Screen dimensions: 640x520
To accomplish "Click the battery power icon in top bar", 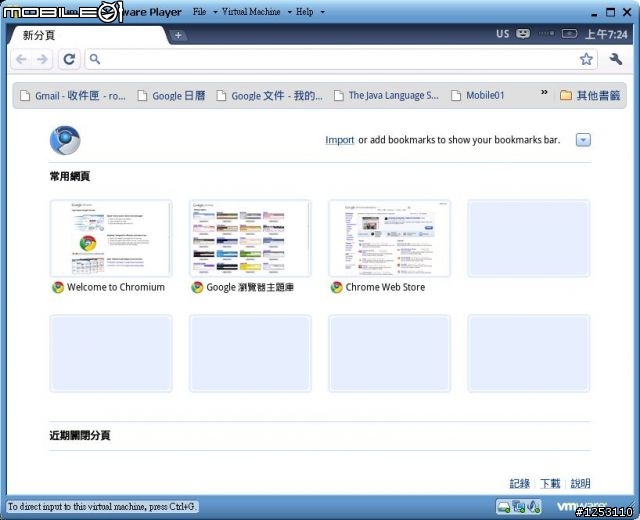I will 569,33.
